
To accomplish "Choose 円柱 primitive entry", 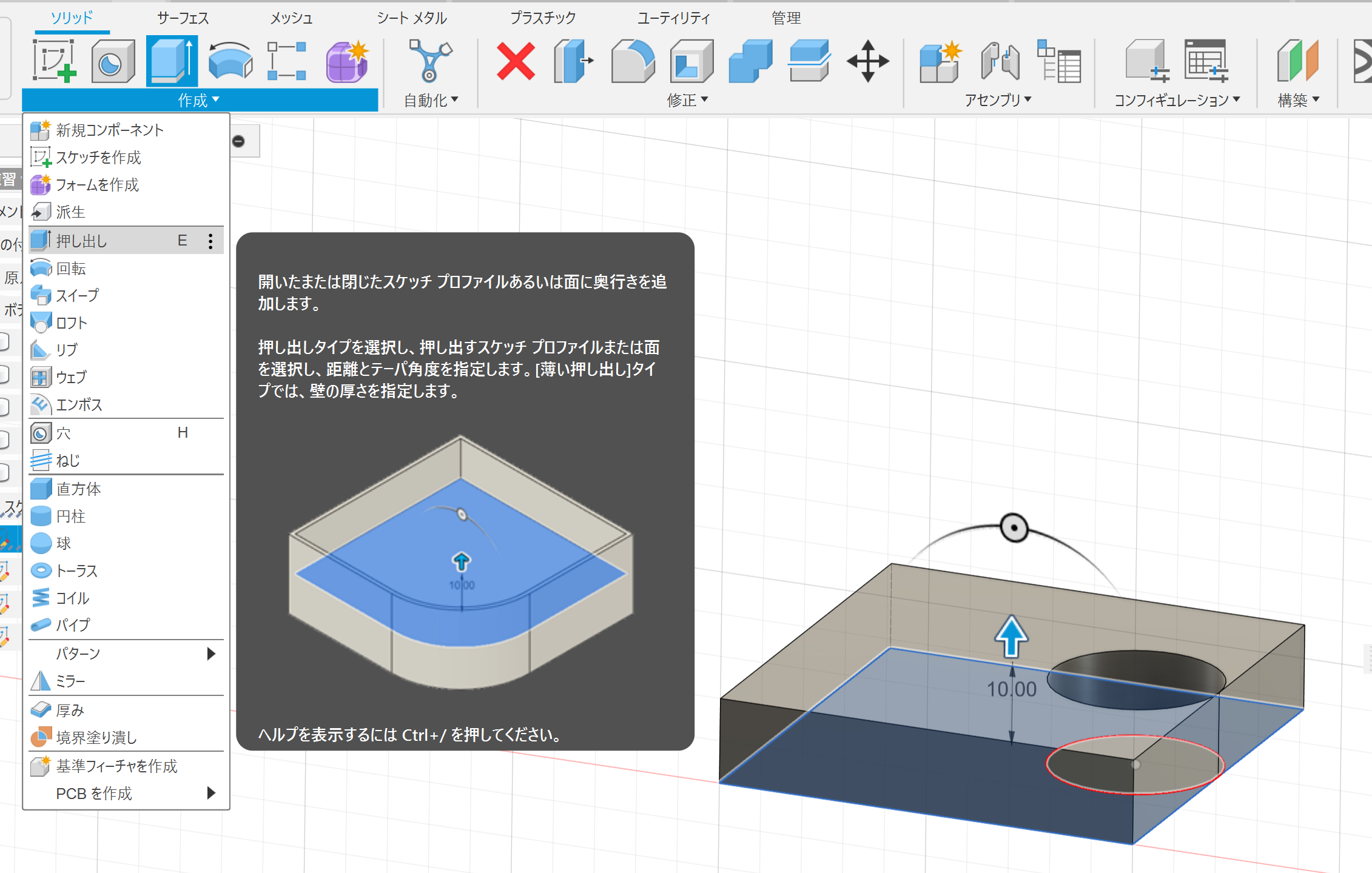I will click(126, 516).
